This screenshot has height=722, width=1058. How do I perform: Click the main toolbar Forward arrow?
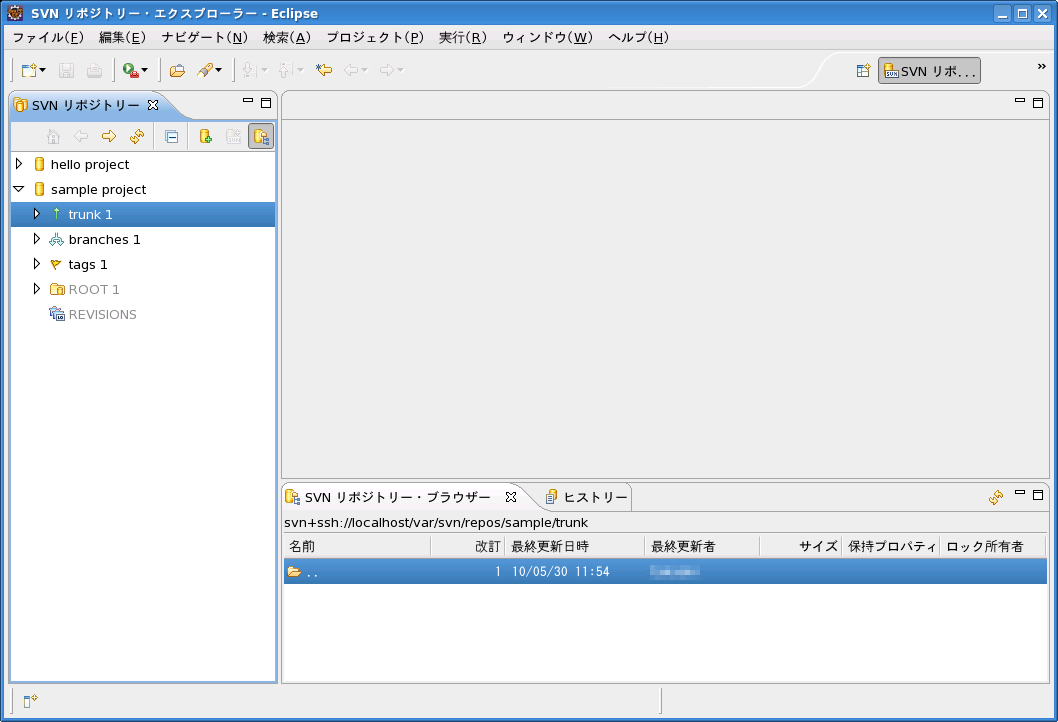tap(387, 70)
